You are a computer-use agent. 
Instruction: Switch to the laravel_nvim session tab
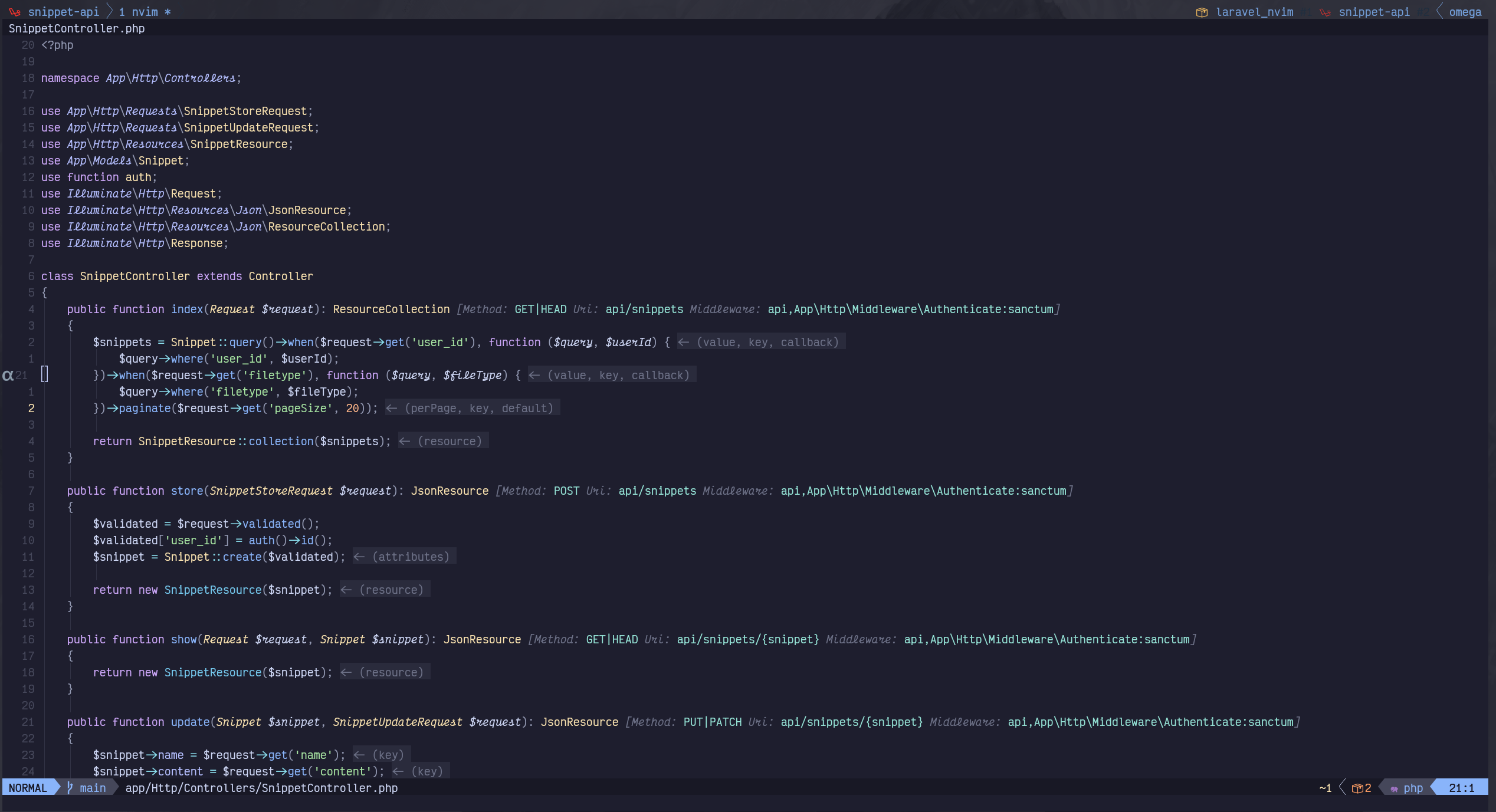1254,12
